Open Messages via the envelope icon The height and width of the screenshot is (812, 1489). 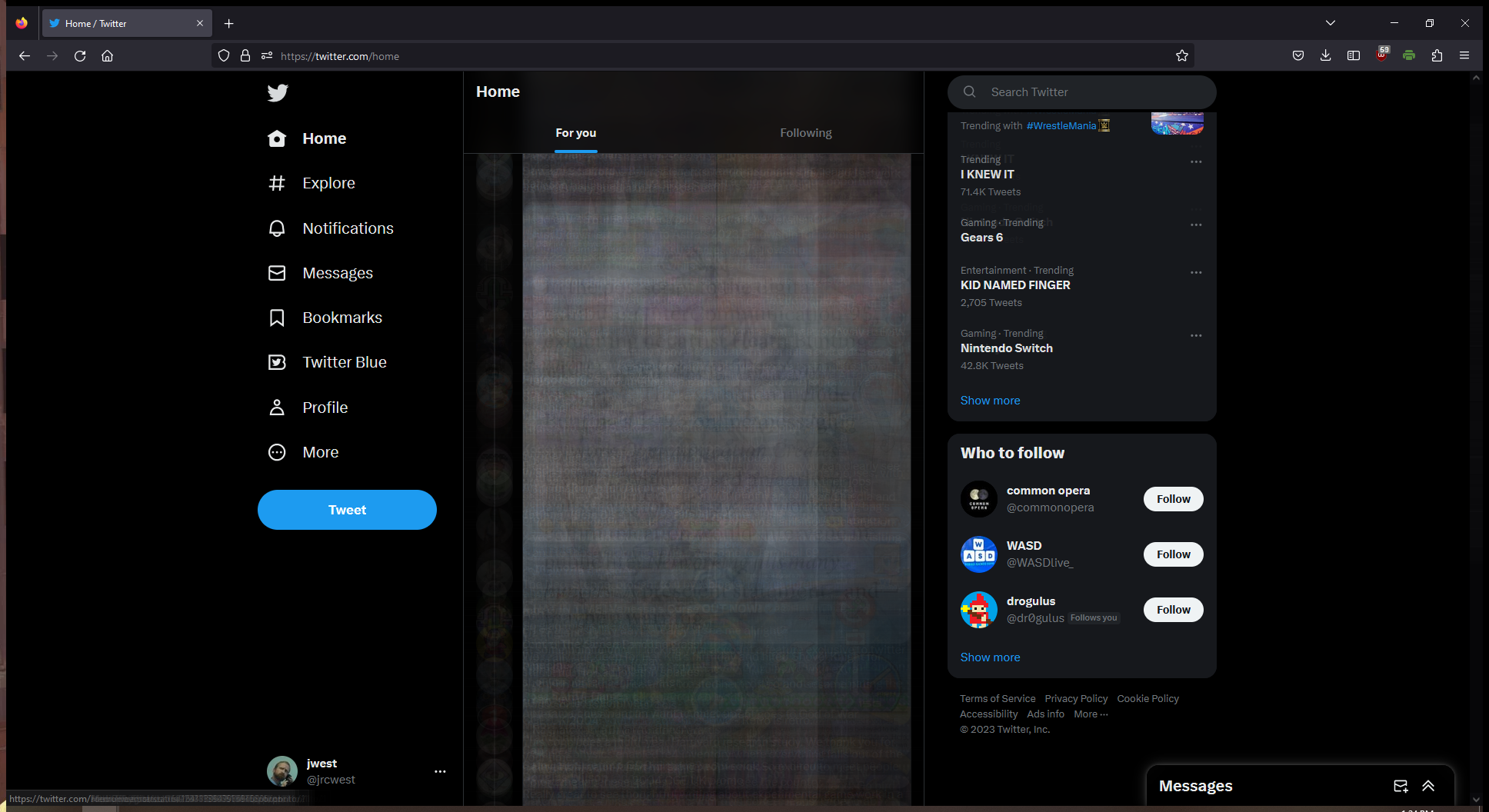[277, 273]
